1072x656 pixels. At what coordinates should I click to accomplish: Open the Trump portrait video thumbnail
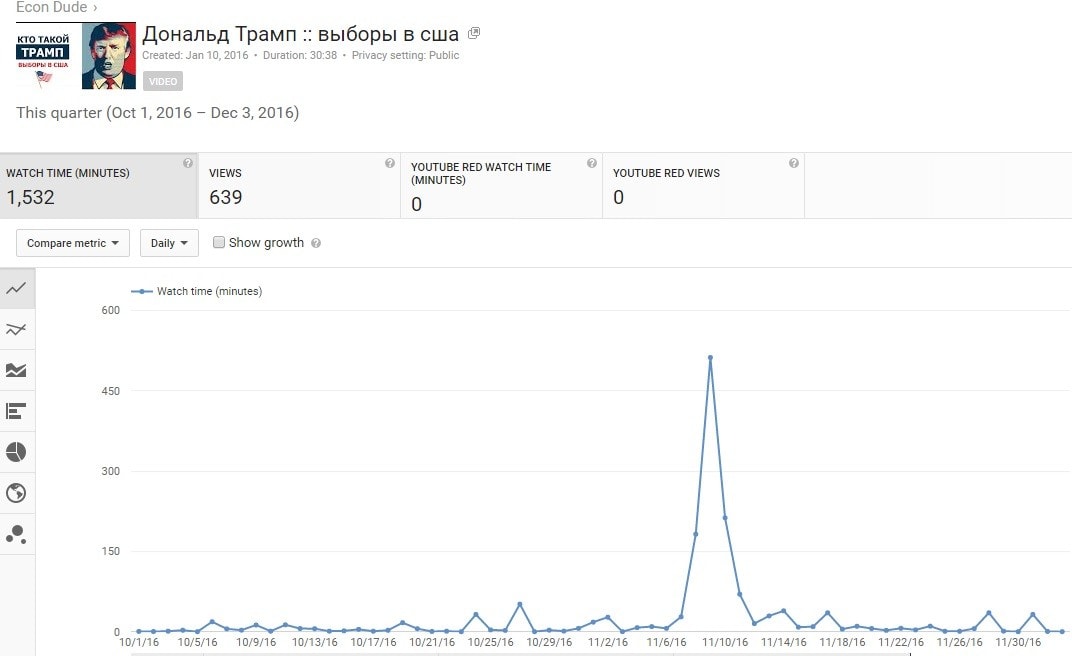tap(109, 56)
